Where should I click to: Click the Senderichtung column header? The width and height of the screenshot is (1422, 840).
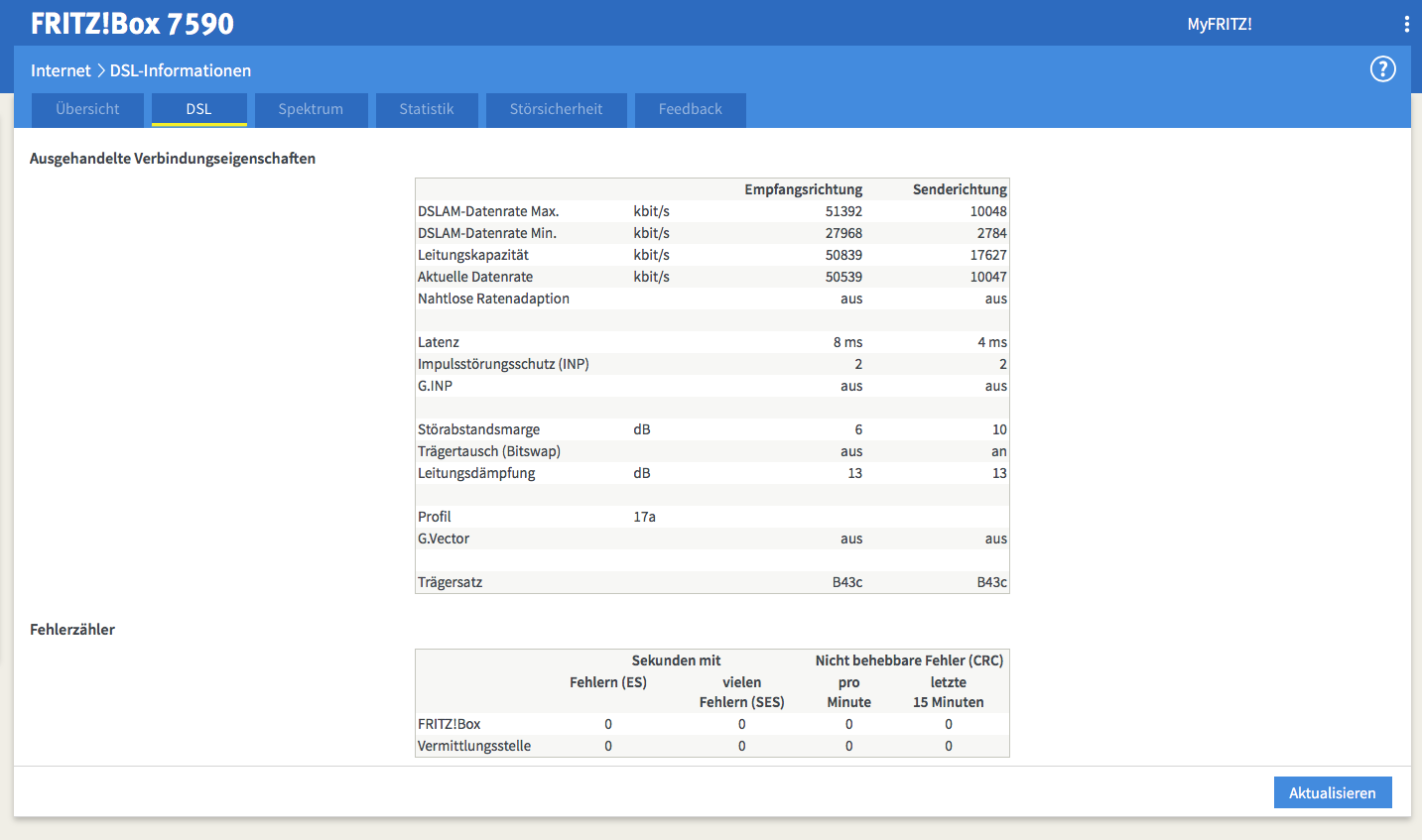click(960, 189)
